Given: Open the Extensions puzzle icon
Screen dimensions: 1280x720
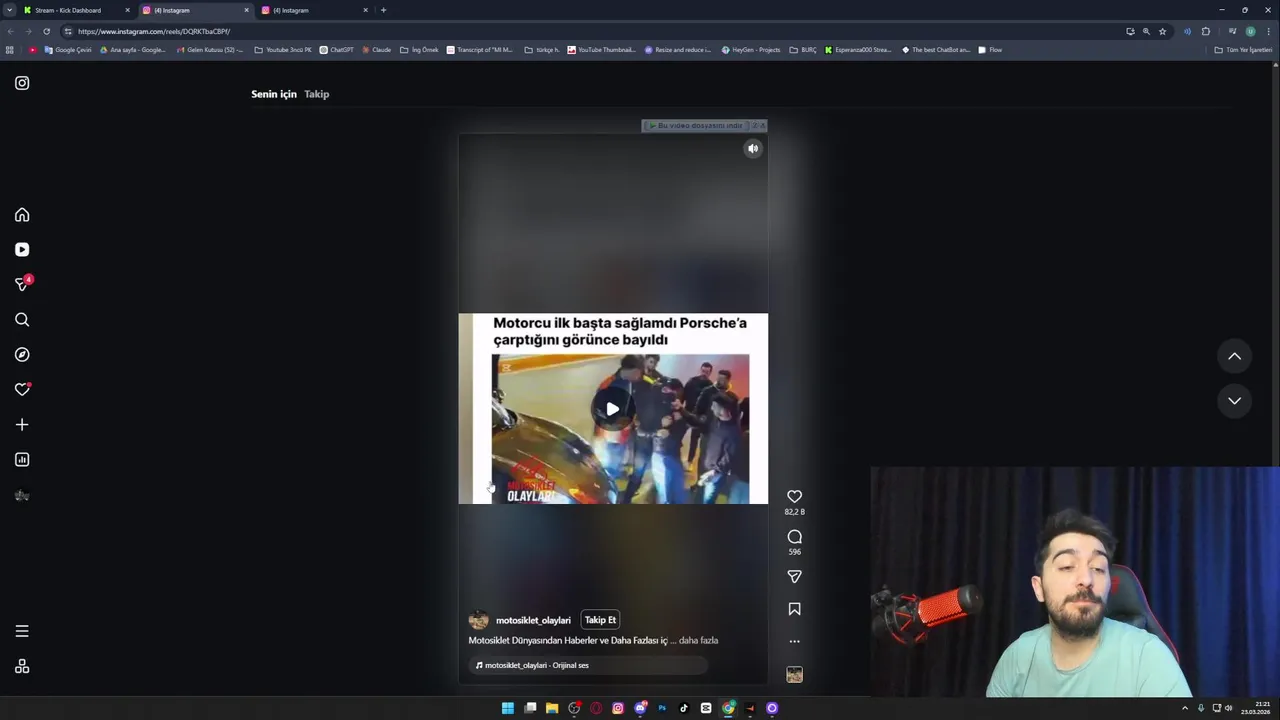Looking at the screenshot, I should tap(1206, 31).
